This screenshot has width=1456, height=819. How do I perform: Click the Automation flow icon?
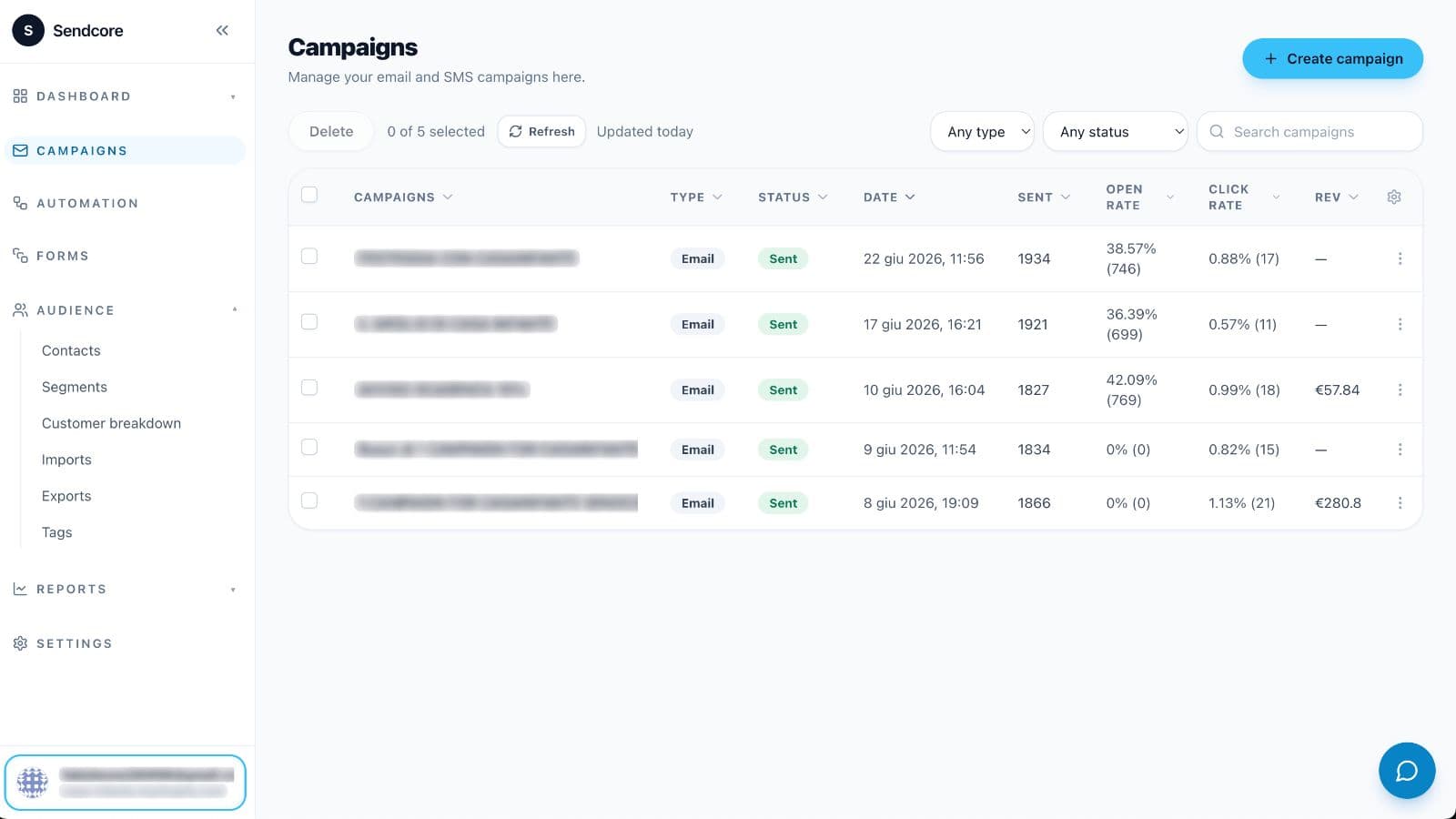20,203
